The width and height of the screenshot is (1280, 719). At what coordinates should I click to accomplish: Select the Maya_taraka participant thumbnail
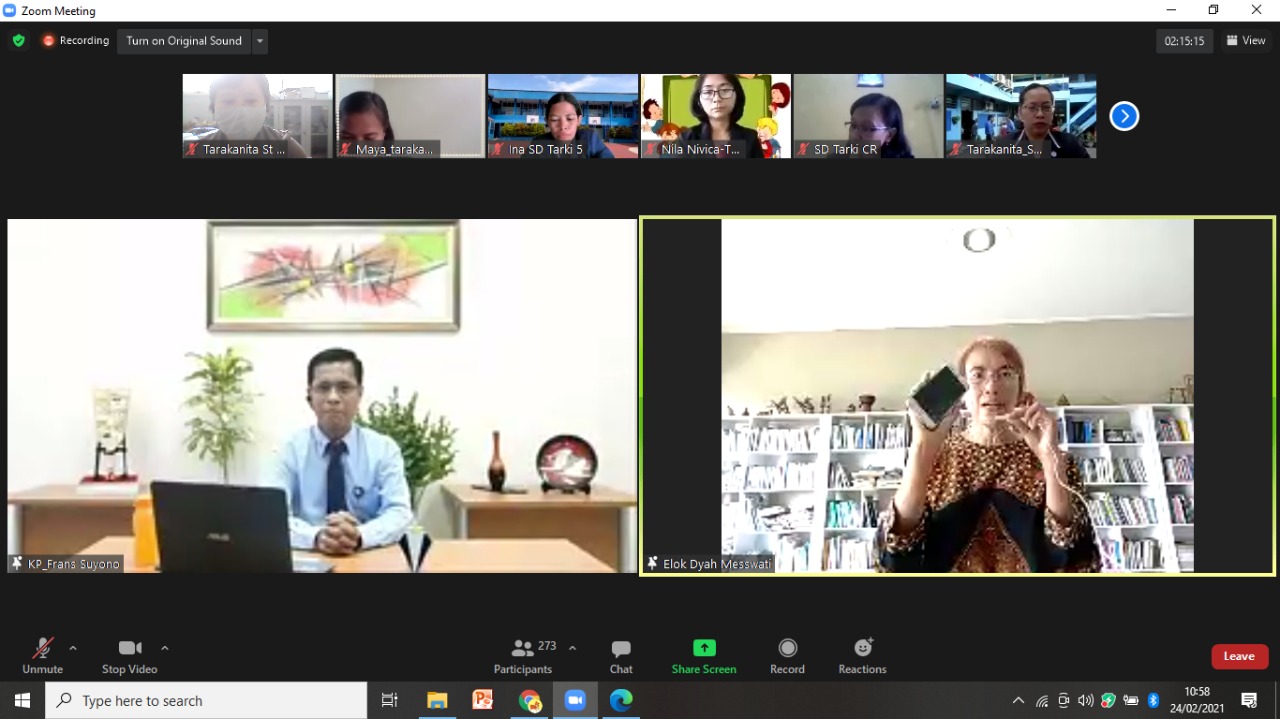point(410,116)
